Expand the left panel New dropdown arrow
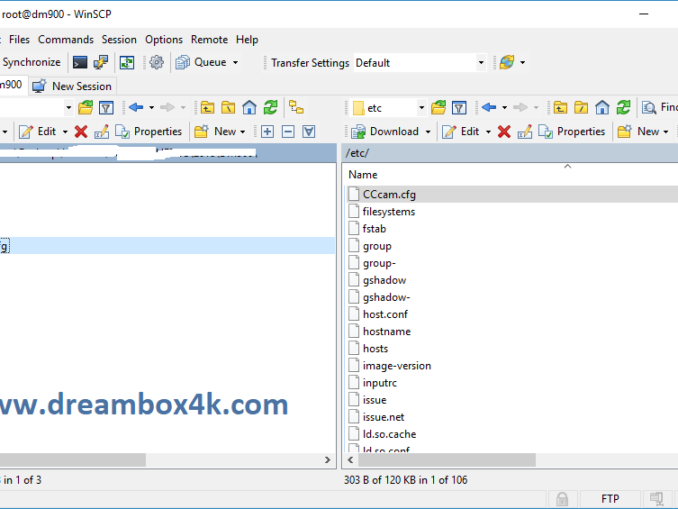The image size is (678, 509). coord(243,132)
